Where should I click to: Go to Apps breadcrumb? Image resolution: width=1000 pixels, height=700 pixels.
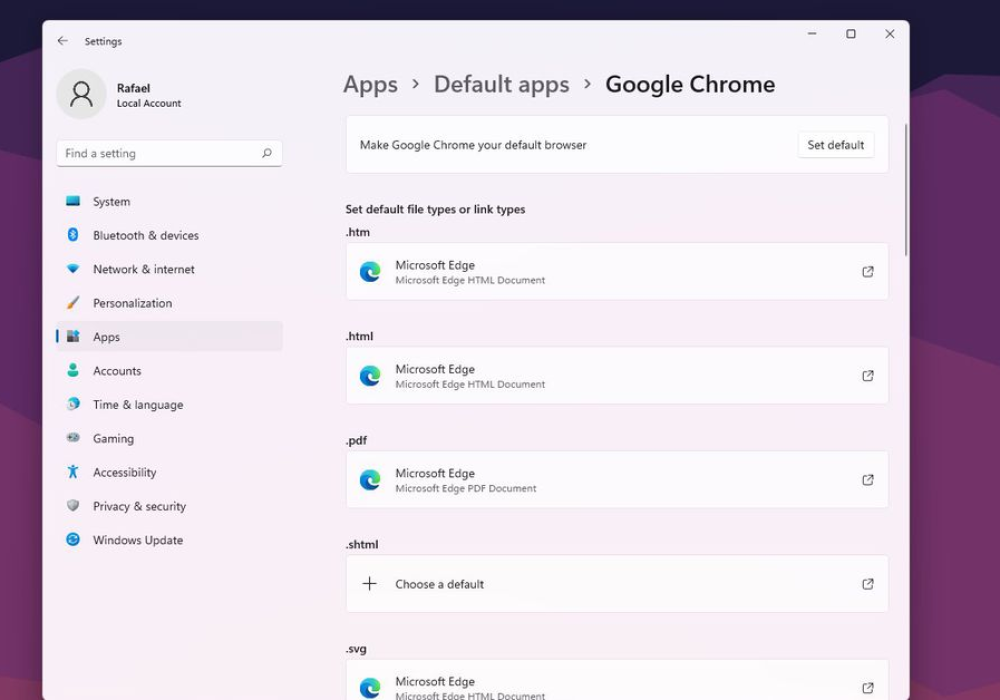pos(371,84)
